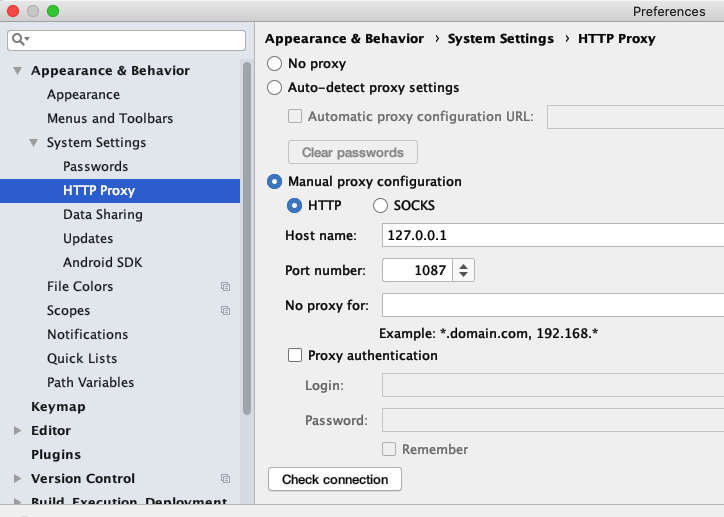Increase the port number with the stepper arrows
Screen dimensions: 724x517
(x=464, y=265)
